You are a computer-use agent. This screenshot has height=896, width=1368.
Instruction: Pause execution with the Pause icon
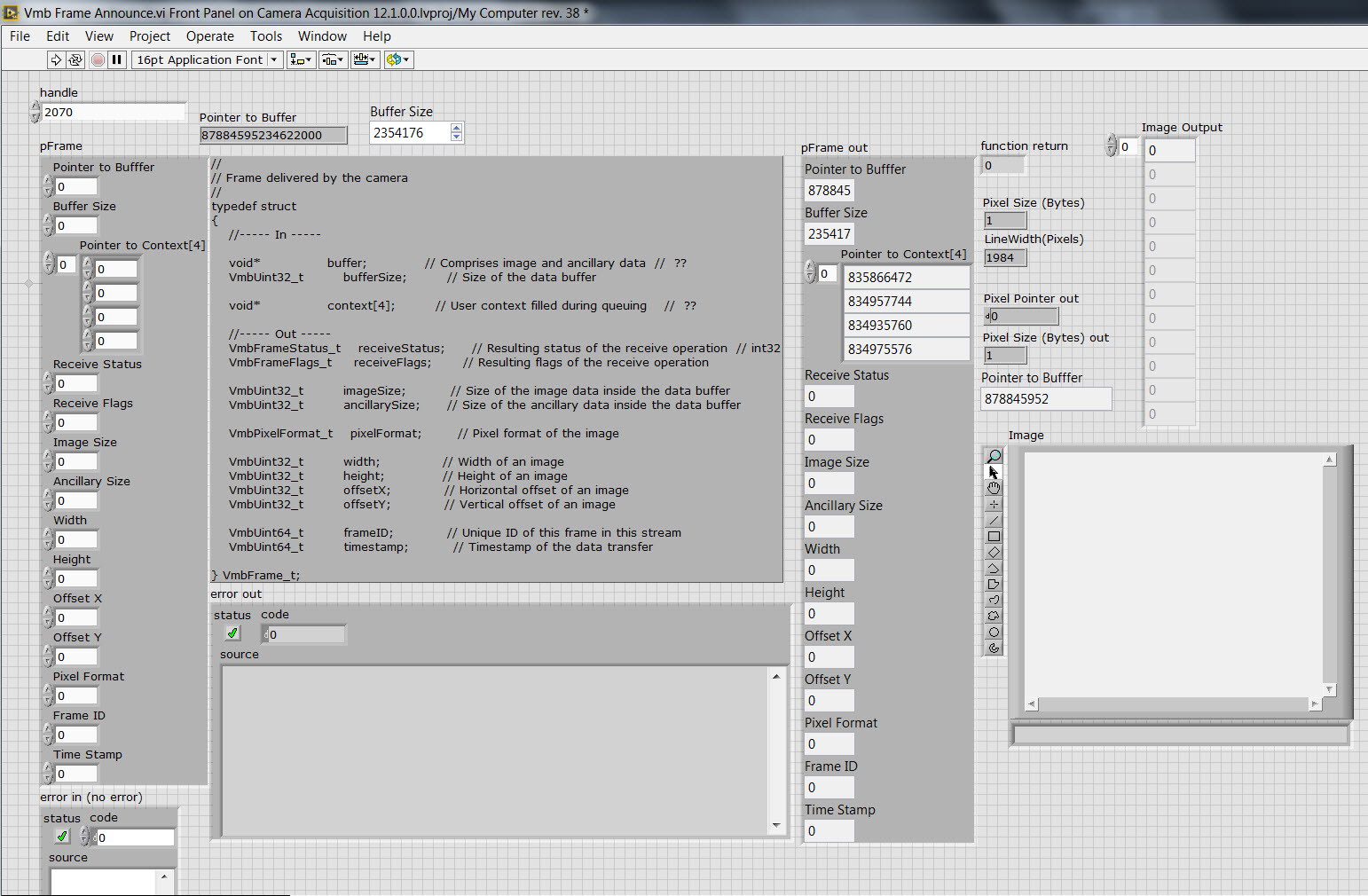117,59
